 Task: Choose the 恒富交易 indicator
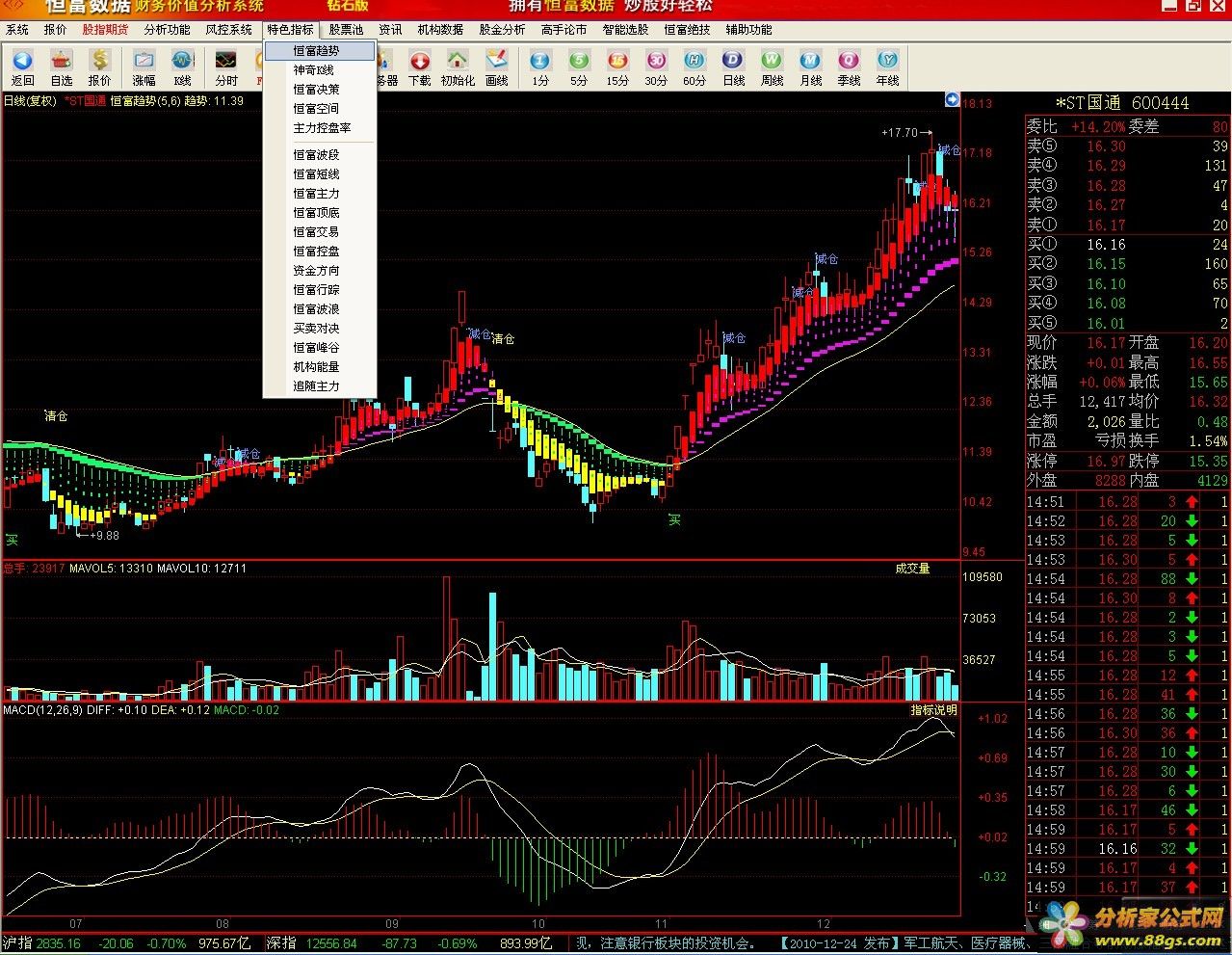point(320,232)
